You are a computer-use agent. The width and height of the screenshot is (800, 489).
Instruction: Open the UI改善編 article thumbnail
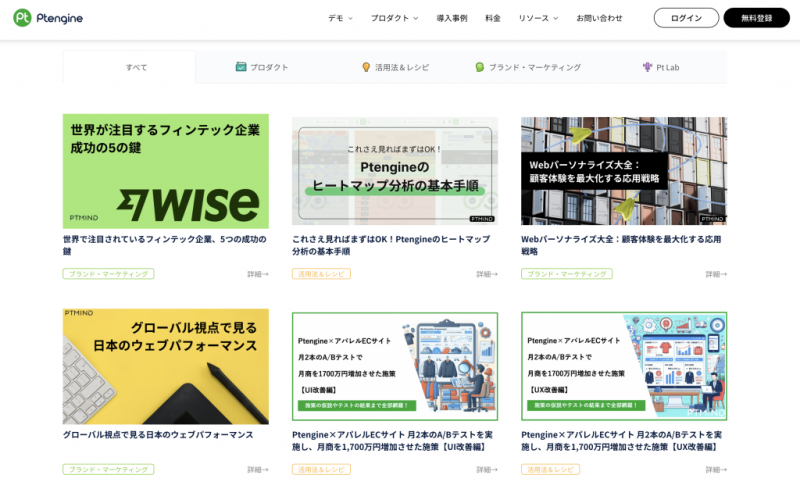pos(395,366)
